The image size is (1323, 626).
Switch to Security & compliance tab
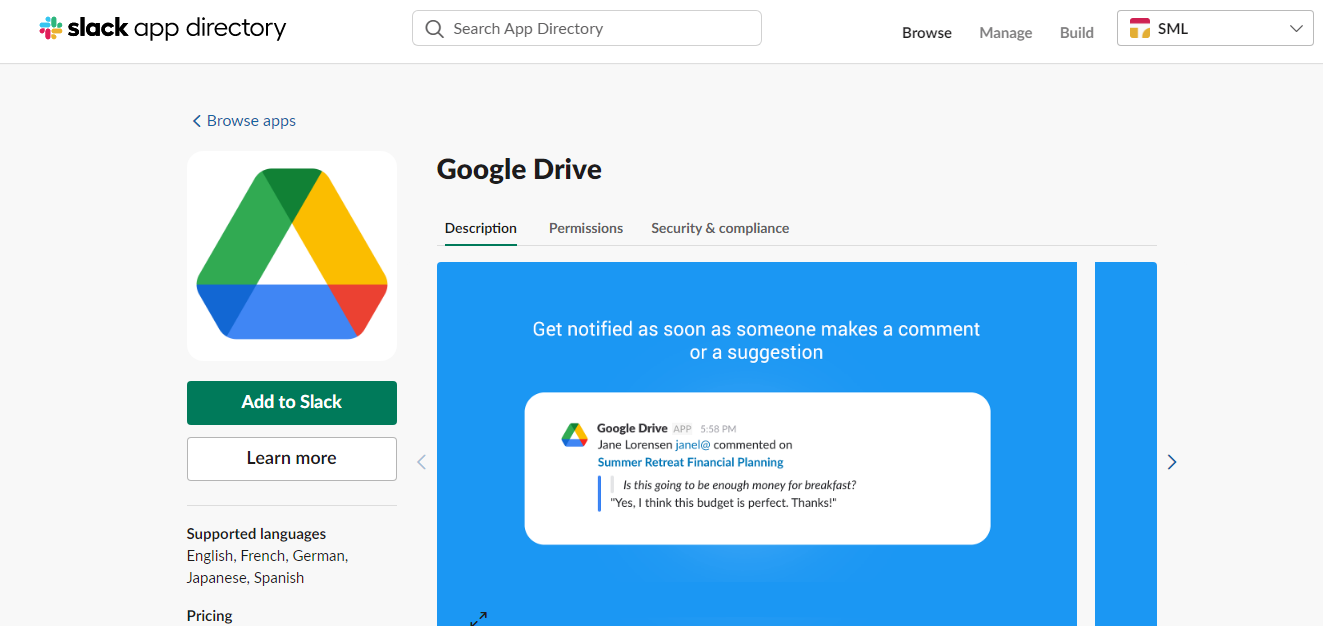point(720,228)
